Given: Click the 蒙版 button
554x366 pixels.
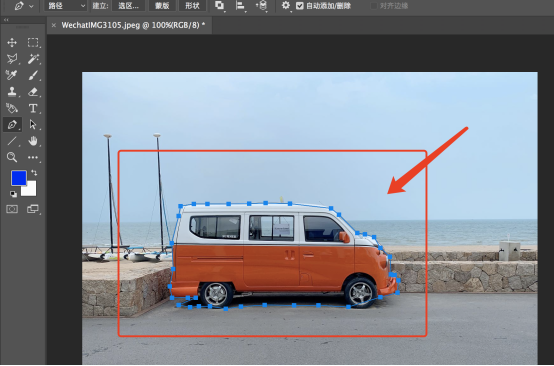Looking at the screenshot, I should pos(162,6).
